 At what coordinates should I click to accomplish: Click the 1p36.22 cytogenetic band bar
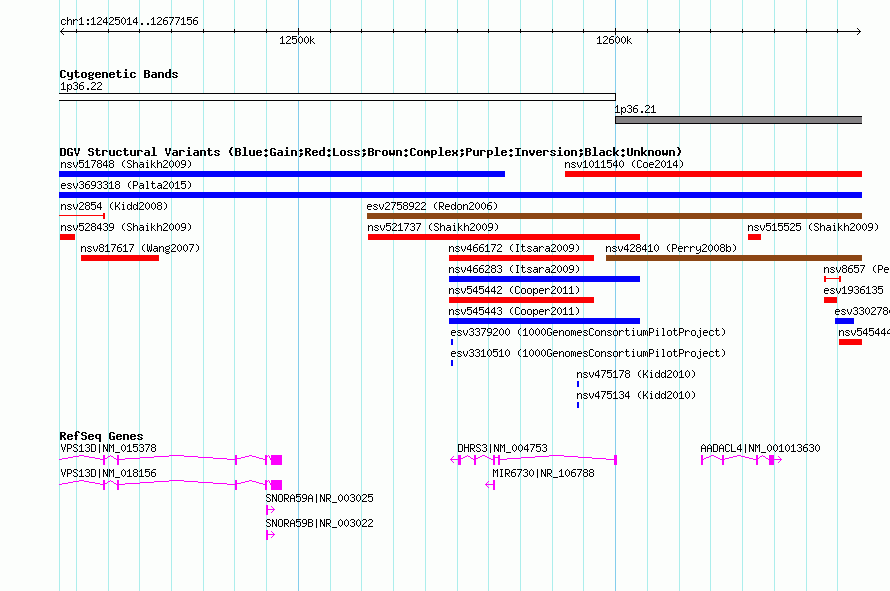tap(337, 97)
